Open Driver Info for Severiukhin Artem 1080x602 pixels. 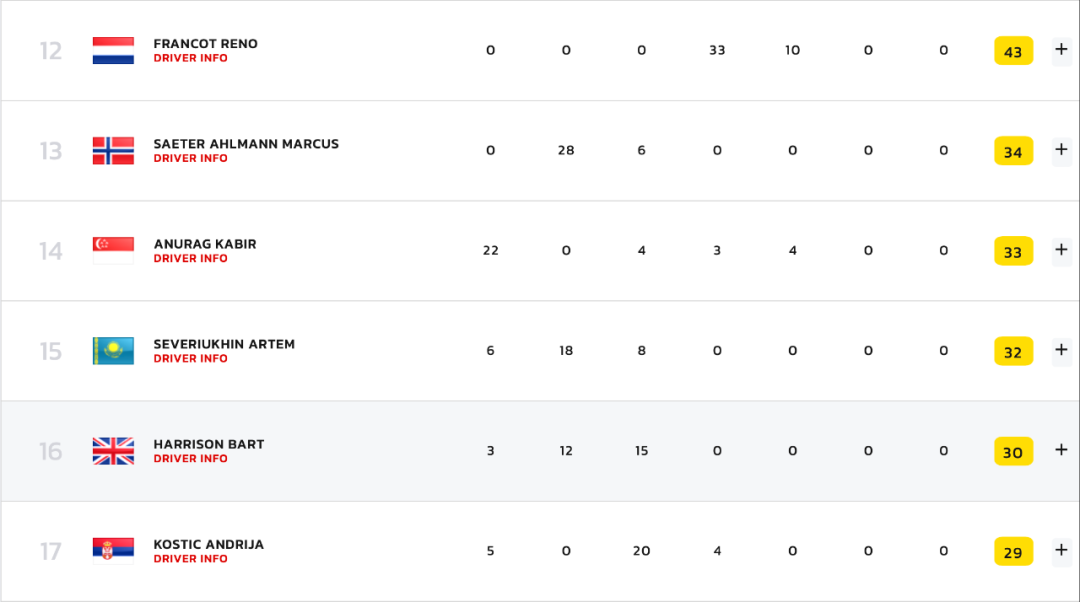point(191,359)
